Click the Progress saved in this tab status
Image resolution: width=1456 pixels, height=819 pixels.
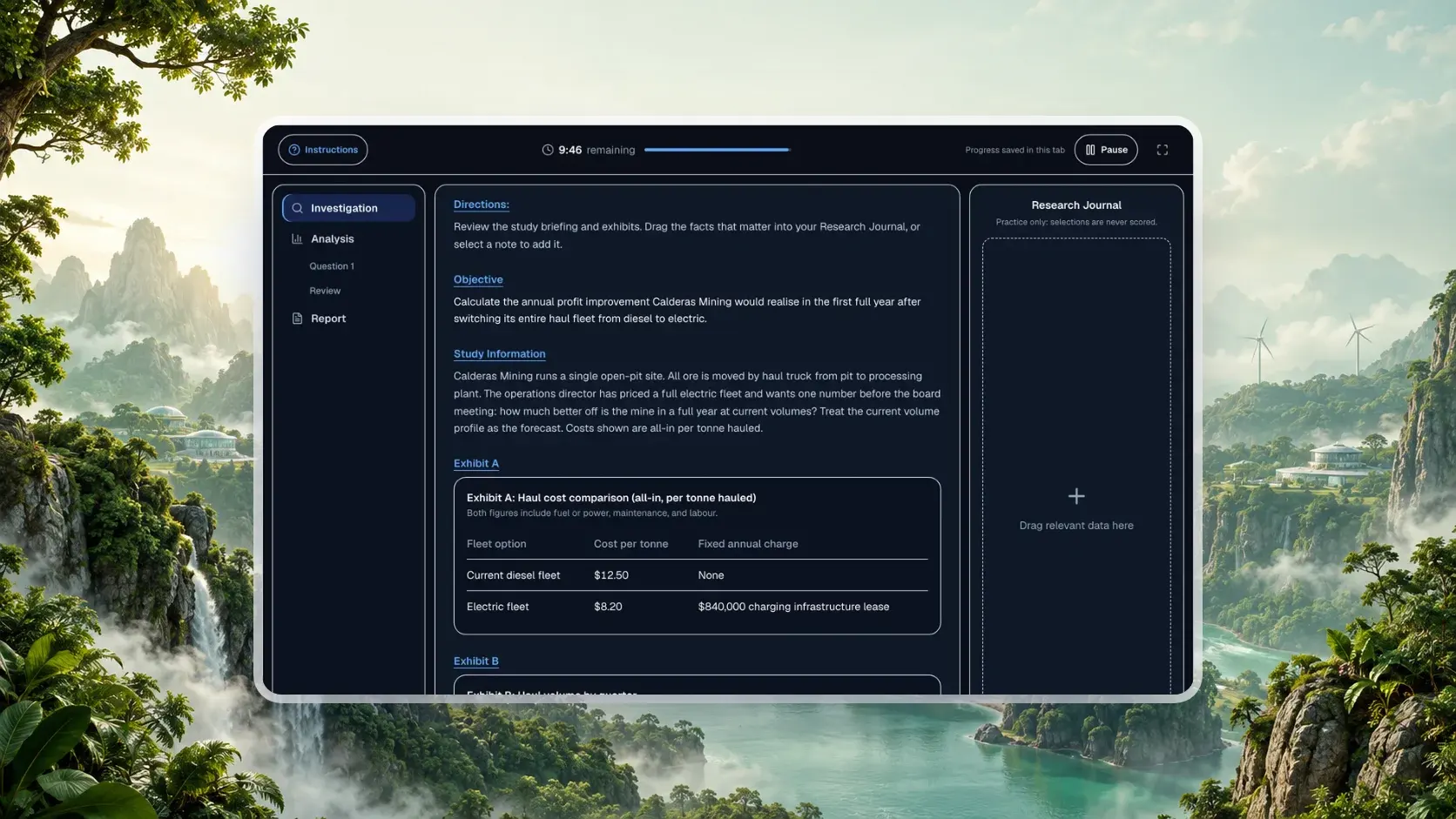coord(1014,150)
